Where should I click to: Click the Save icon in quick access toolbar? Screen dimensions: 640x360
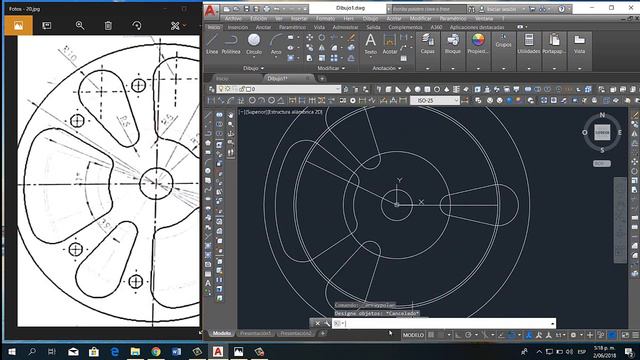(x=247, y=9)
